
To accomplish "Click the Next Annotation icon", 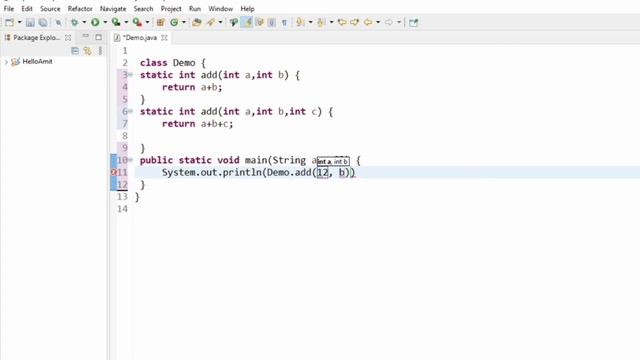I will click(x=300, y=22).
